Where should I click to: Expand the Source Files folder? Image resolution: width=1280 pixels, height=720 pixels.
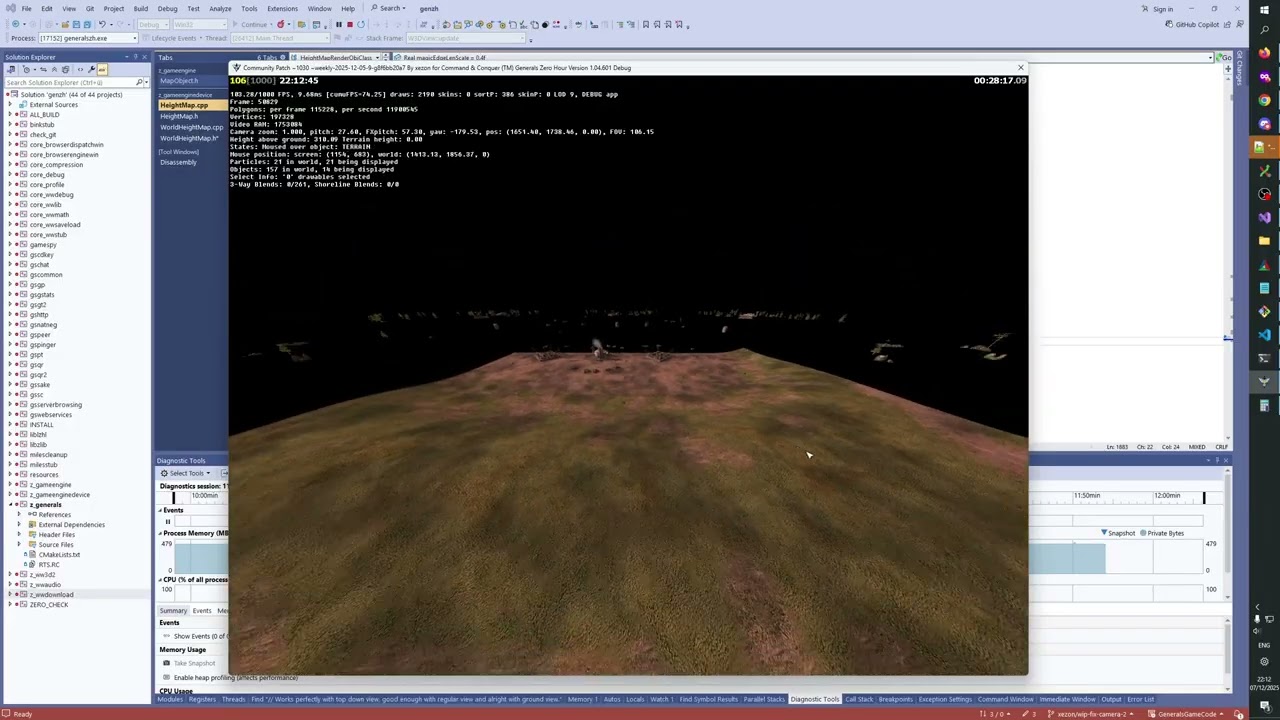click(19, 545)
